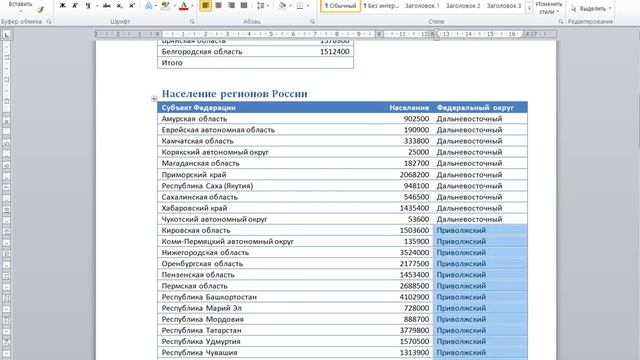Apply the Без интер... style

click(x=381, y=6)
